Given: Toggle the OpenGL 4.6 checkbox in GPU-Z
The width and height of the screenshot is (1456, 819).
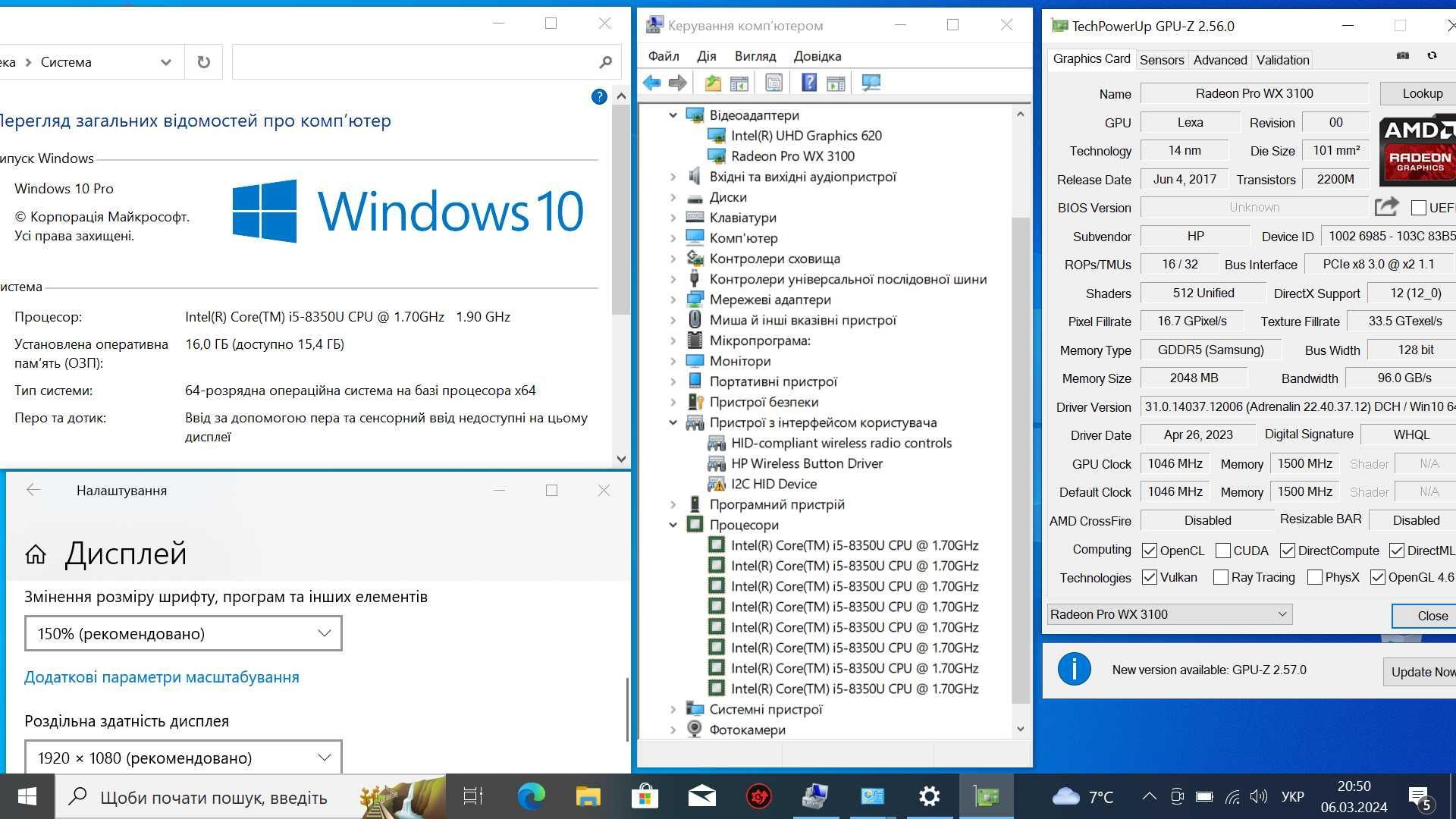Looking at the screenshot, I should click(1378, 577).
